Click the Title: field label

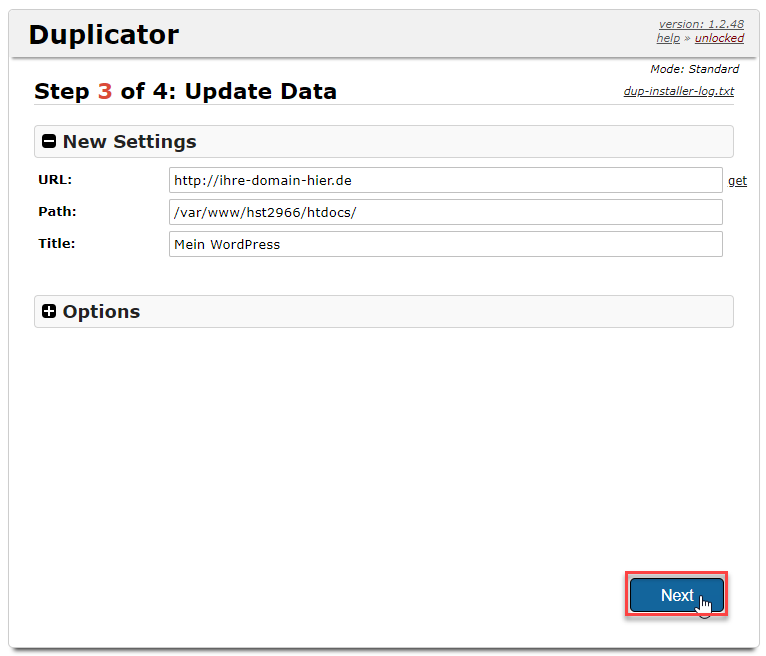pos(57,243)
